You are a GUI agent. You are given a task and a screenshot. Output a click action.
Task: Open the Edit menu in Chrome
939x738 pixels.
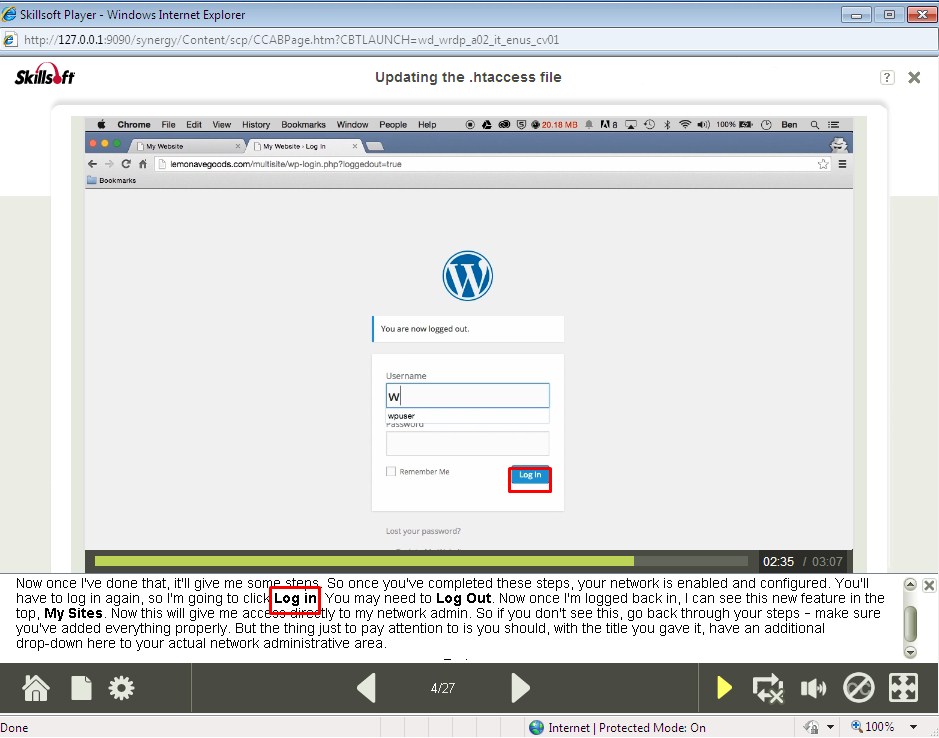coord(193,125)
